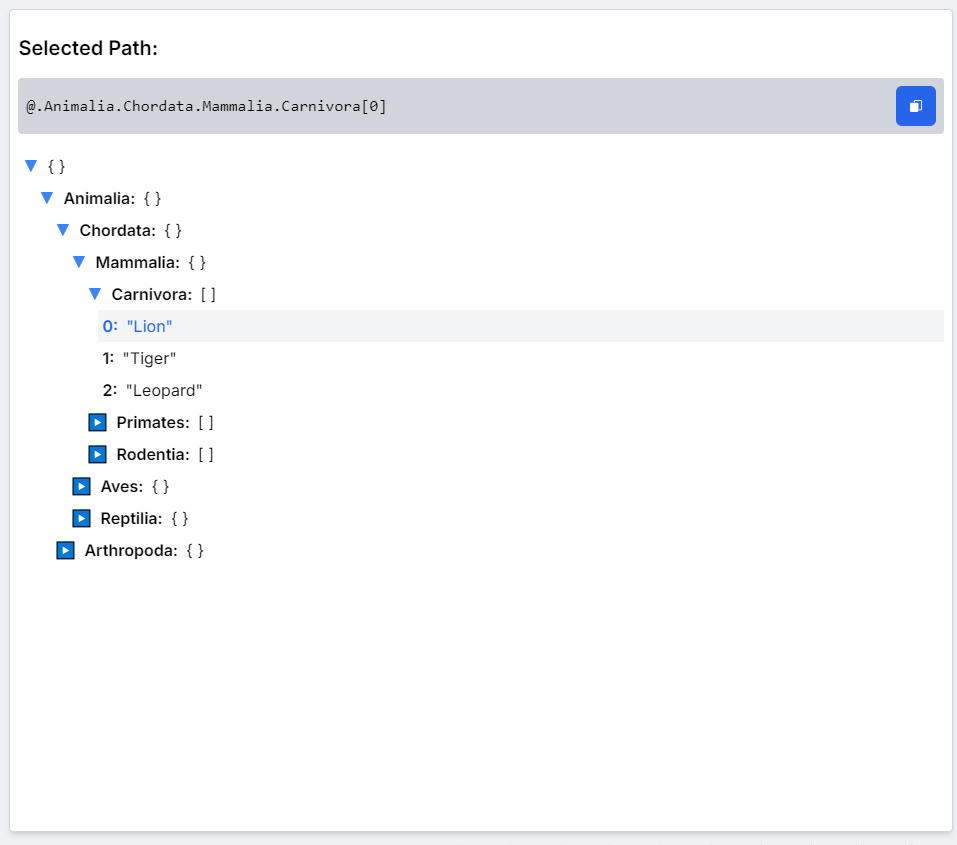Click the Carnivora key label
Image resolution: width=957 pixels, height=845 pixels.
pos(151,294)
